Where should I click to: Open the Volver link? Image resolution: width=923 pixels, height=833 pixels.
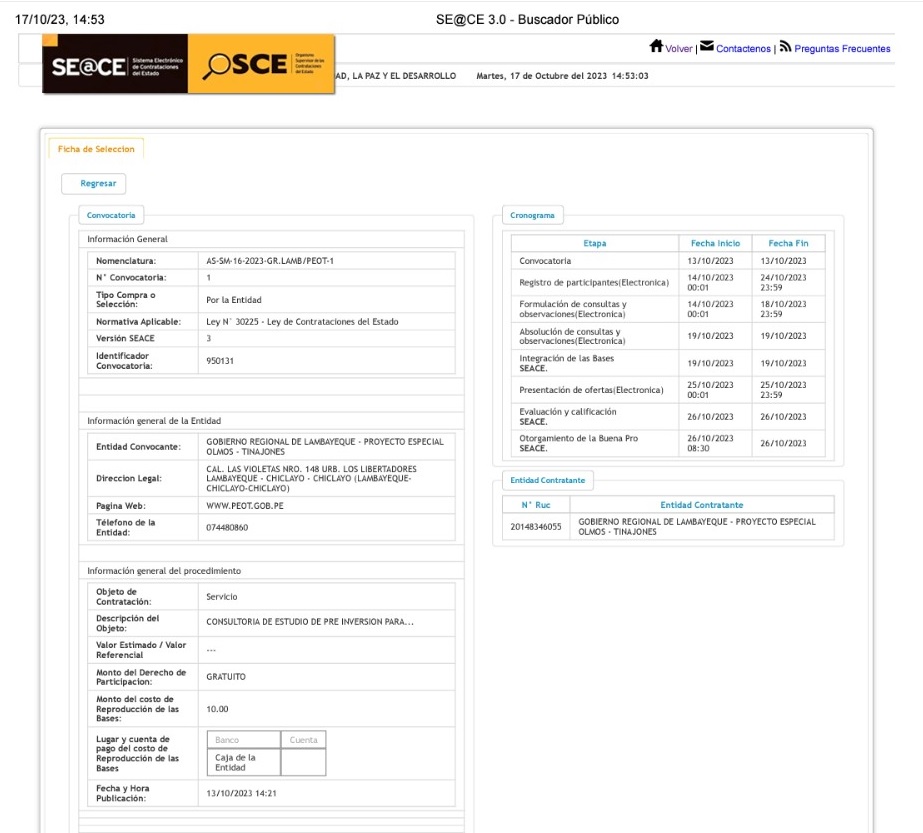coord(679,49)
